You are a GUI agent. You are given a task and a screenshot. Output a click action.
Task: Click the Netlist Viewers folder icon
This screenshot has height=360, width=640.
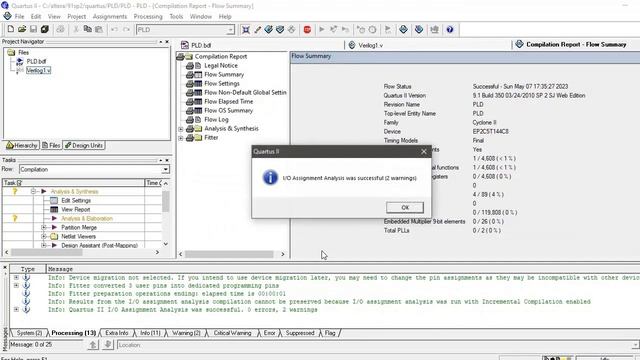point(54,236)
